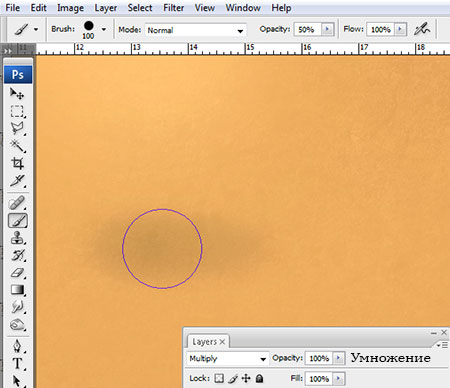Activate the Crop tool
The image size is (450, 388).
17,163
